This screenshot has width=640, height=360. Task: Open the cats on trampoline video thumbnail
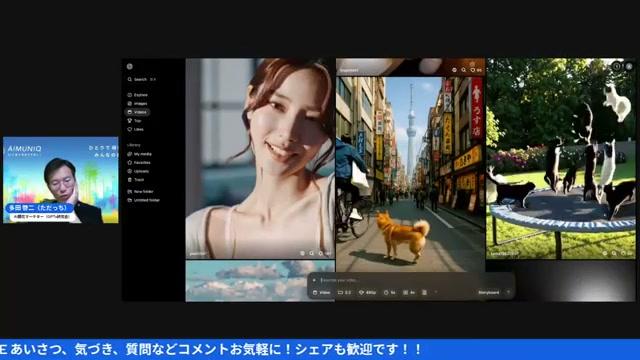[x=561, y=158]
